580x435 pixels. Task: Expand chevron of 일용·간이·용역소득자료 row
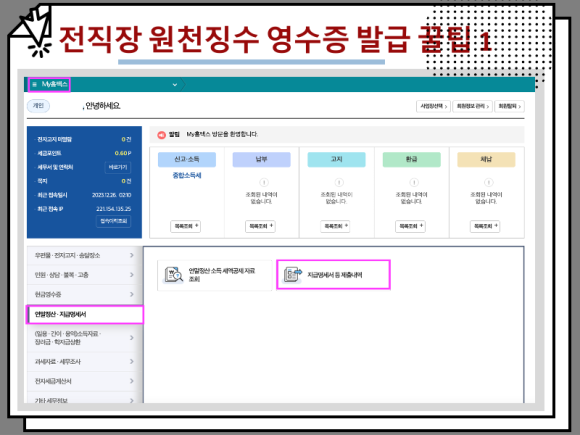pyautogui.click(x=132, y=338)
